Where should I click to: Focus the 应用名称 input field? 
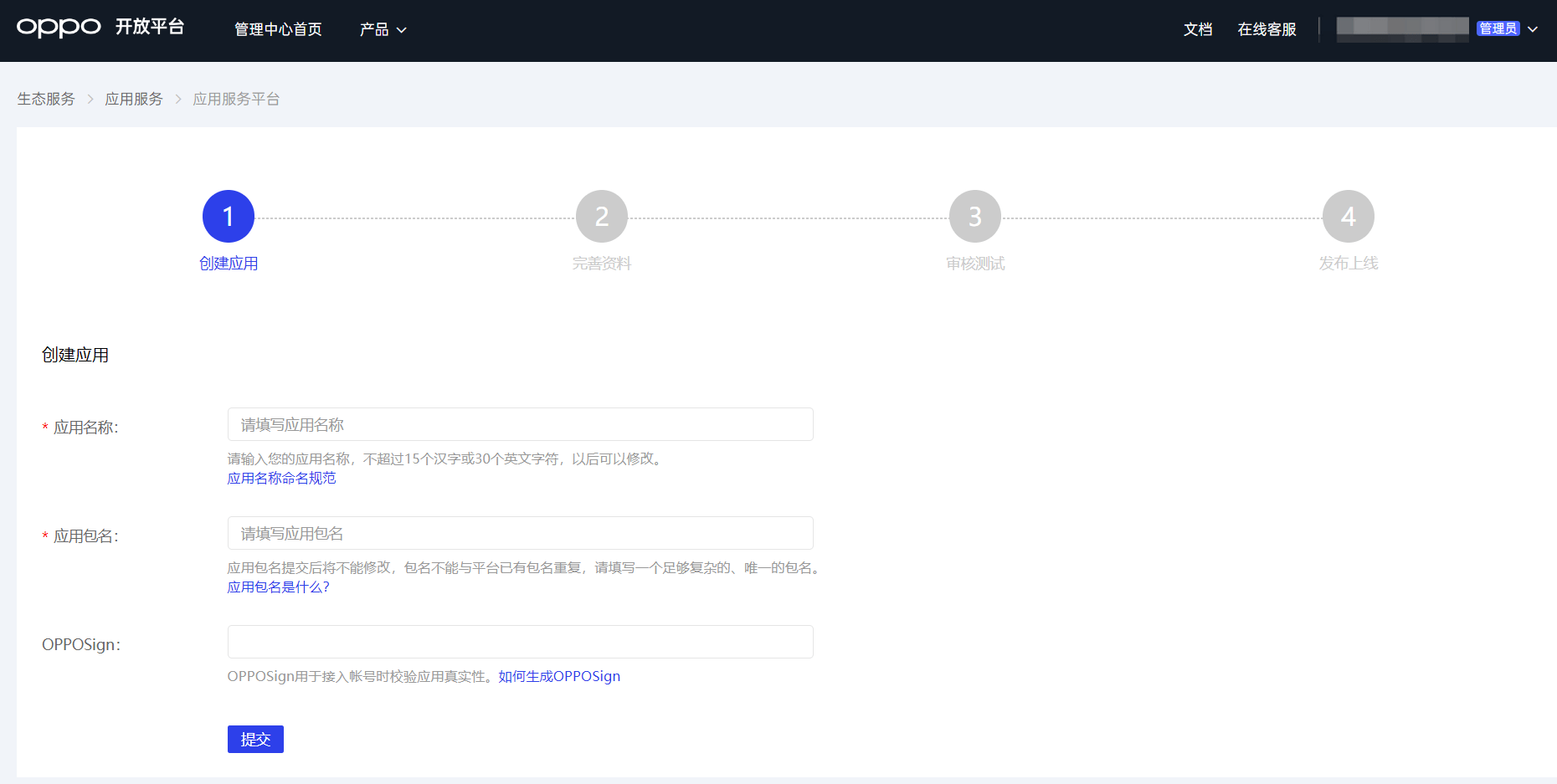pos(520,424)
